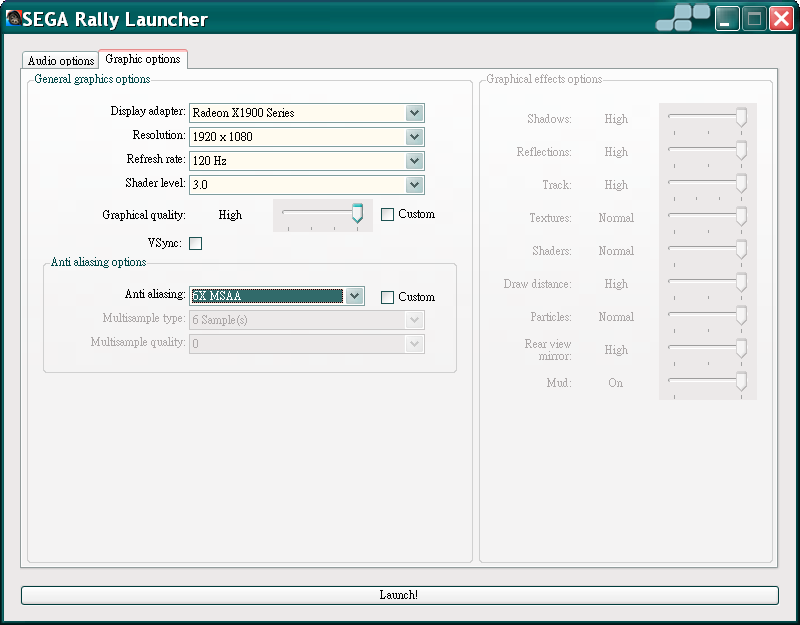
Task: Click the Mud effect slider handle
Action: coord(741,381)
